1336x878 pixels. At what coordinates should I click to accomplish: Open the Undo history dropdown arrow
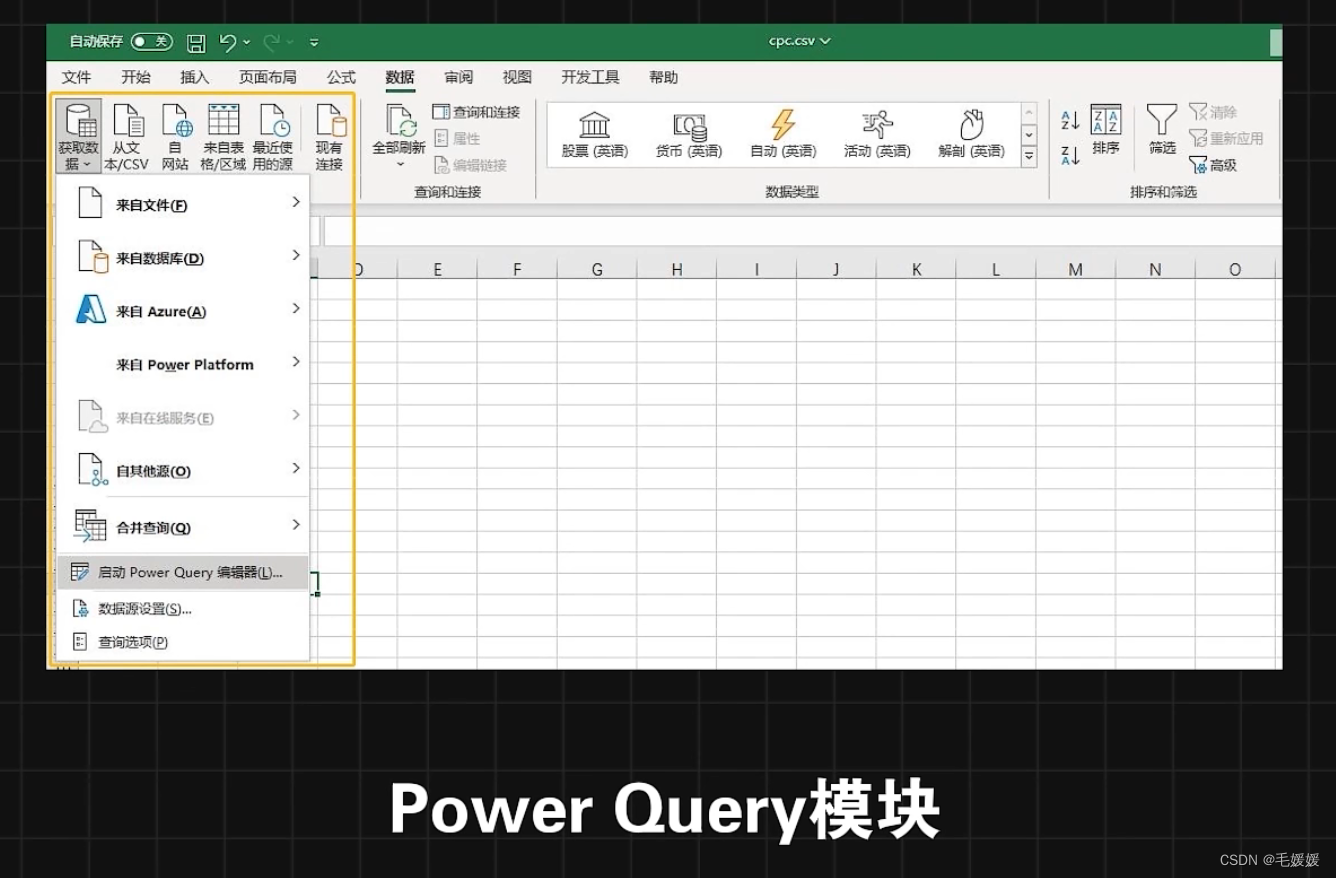pyautogui.click(x=247, y=42)
